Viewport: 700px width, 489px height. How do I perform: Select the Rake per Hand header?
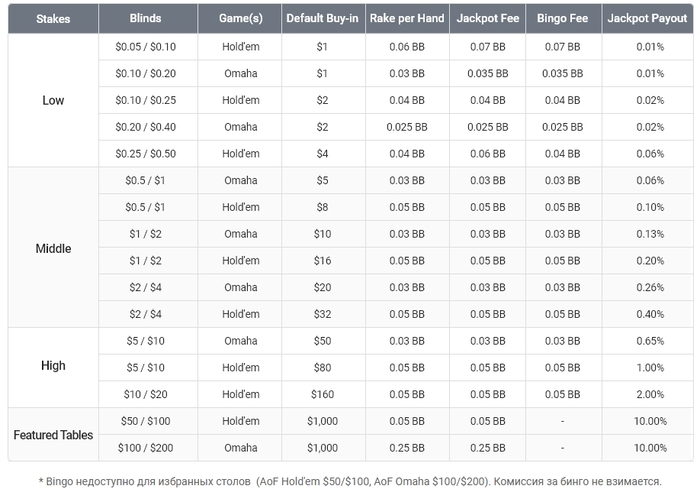[x=406, y=19]
